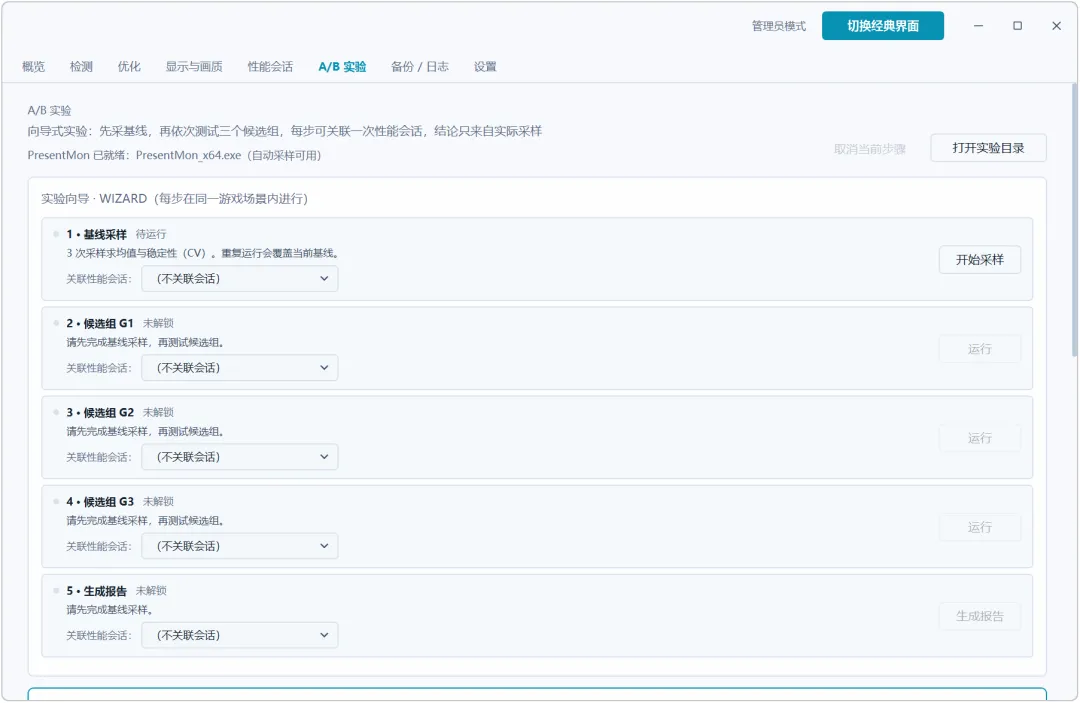Click the 5 • 生成报告 step title
This screenshot has width=1080, height=703.
[x=96, y=591]
